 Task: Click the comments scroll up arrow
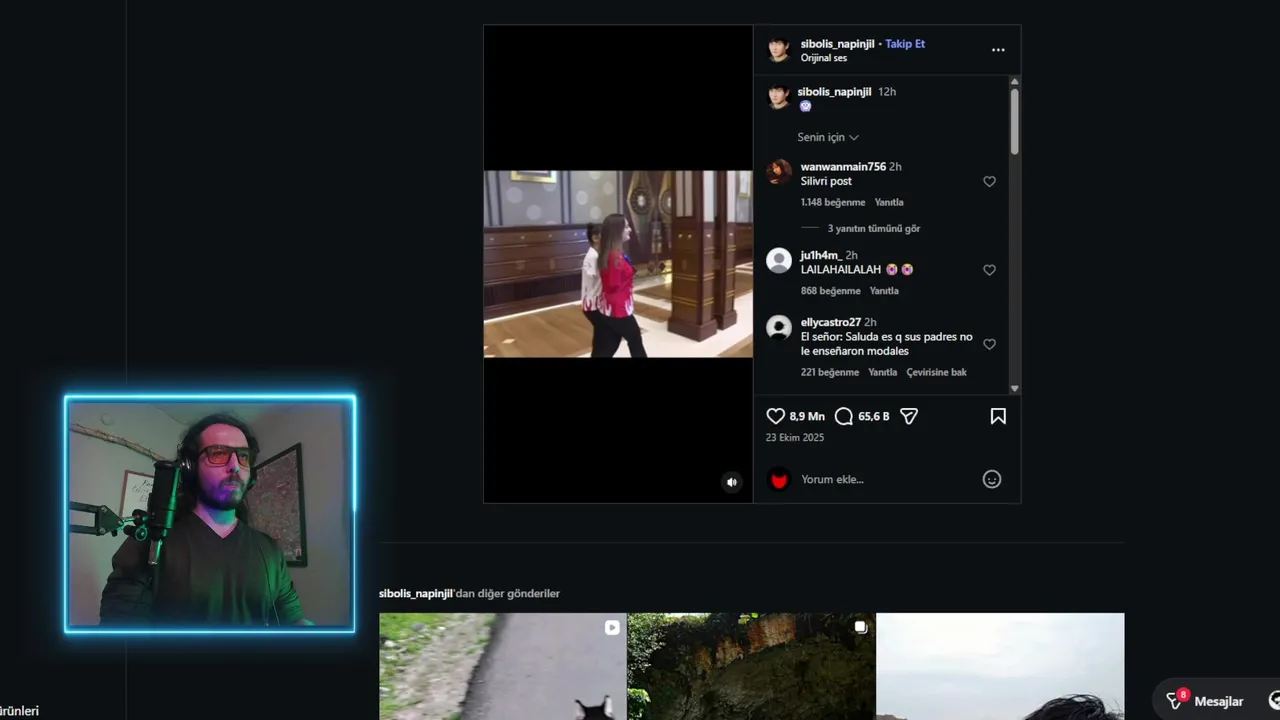(x=1014, y=82)
